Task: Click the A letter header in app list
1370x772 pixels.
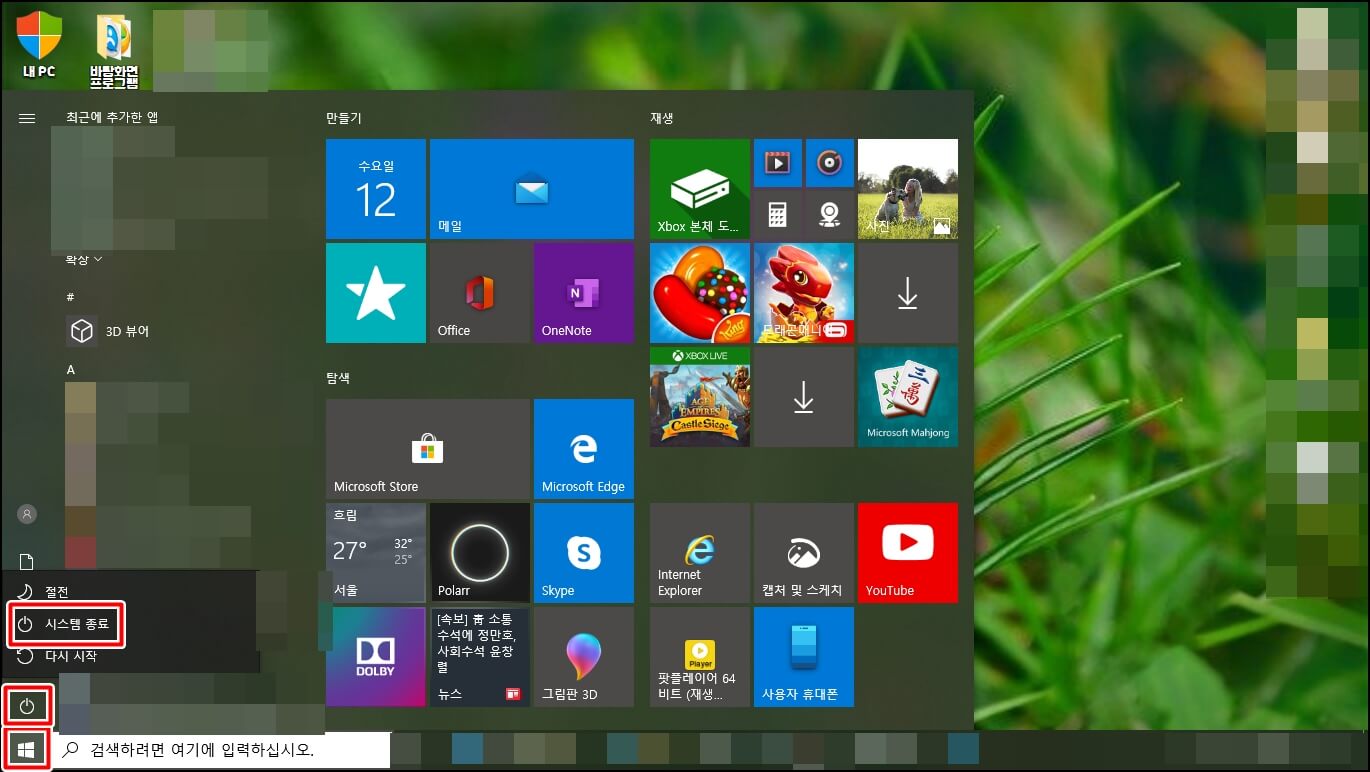Action: 71,370
